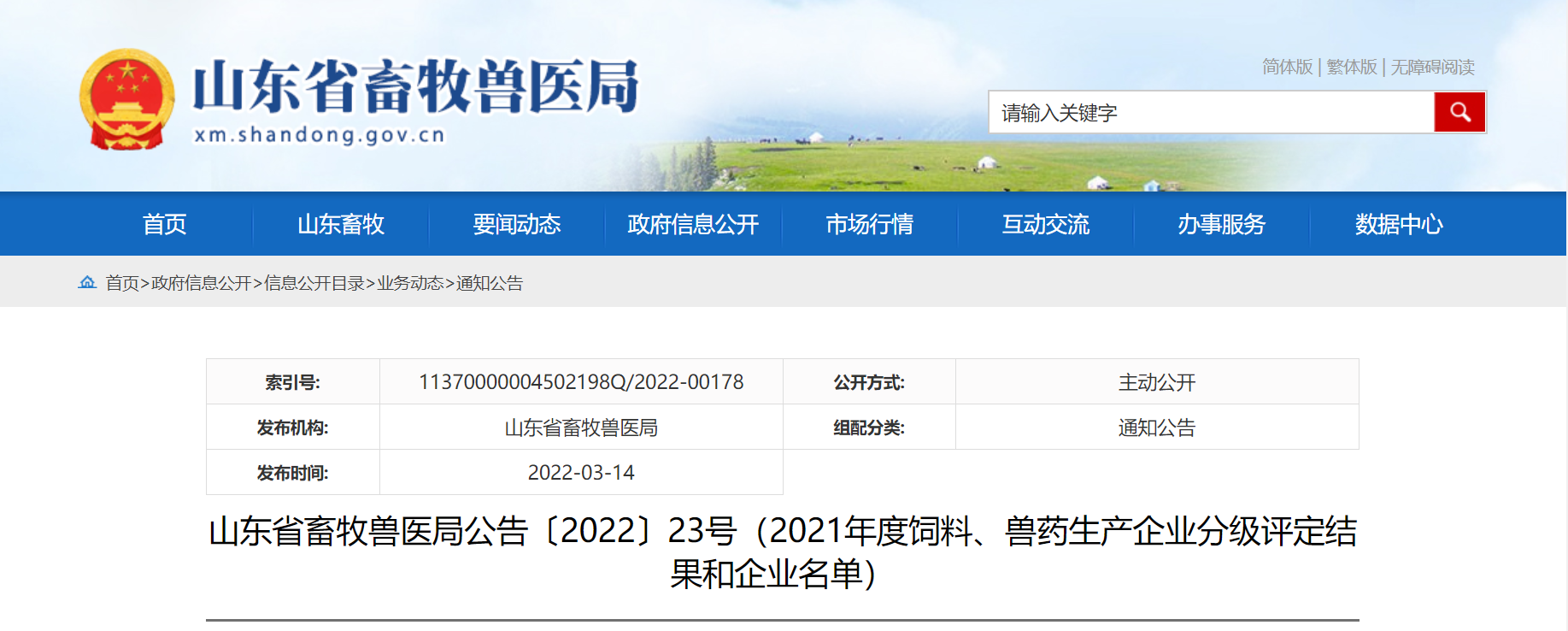Enable 无障碍阅读 accessibility mode
Image resolution: width=1568 pixels, height=631 pixels.
(1432, 67)
